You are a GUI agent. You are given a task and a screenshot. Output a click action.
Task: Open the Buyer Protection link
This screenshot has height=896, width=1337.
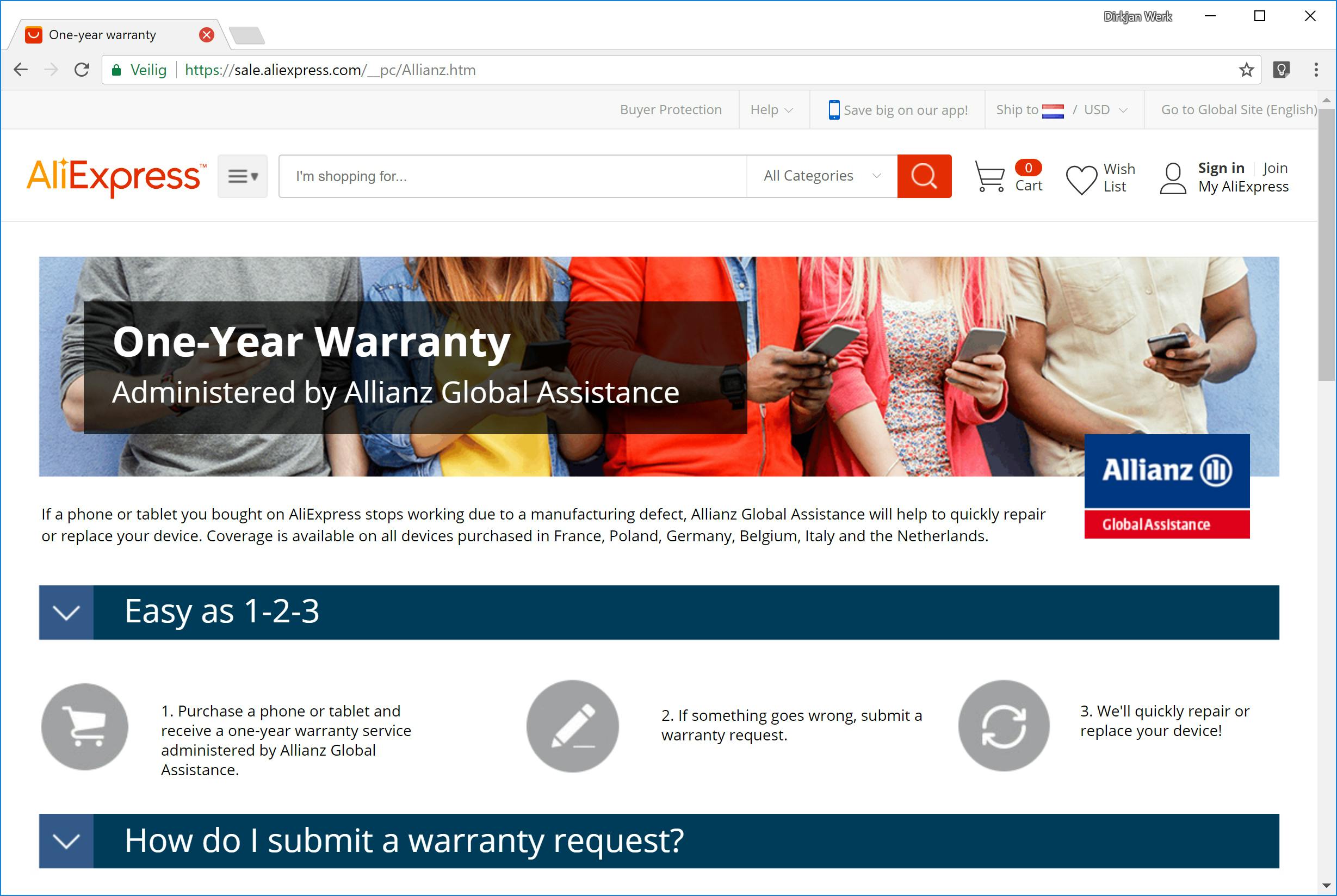click(670, 110)
